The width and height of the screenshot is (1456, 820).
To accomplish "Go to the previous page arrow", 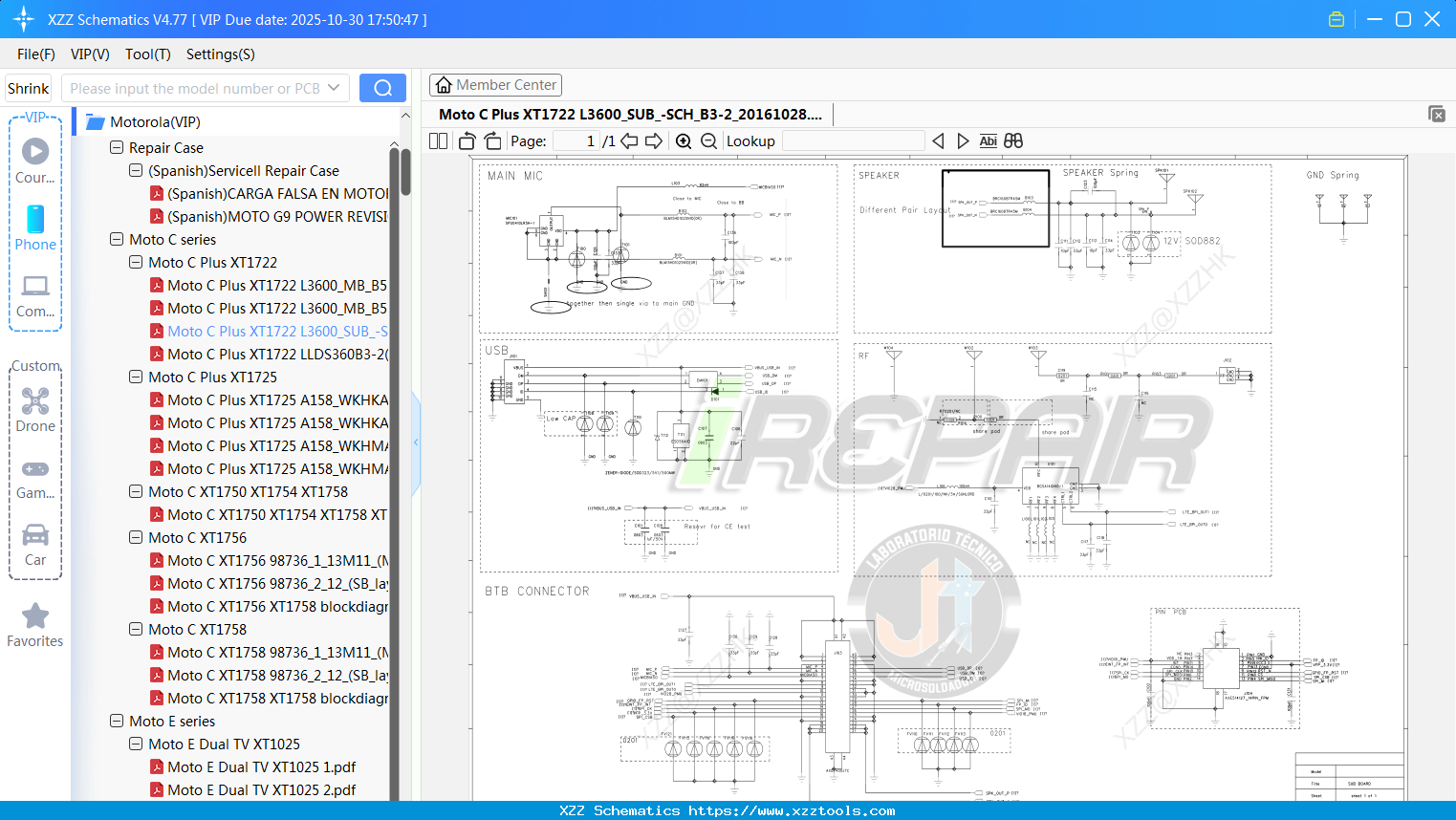I will [x=629, y=140].
